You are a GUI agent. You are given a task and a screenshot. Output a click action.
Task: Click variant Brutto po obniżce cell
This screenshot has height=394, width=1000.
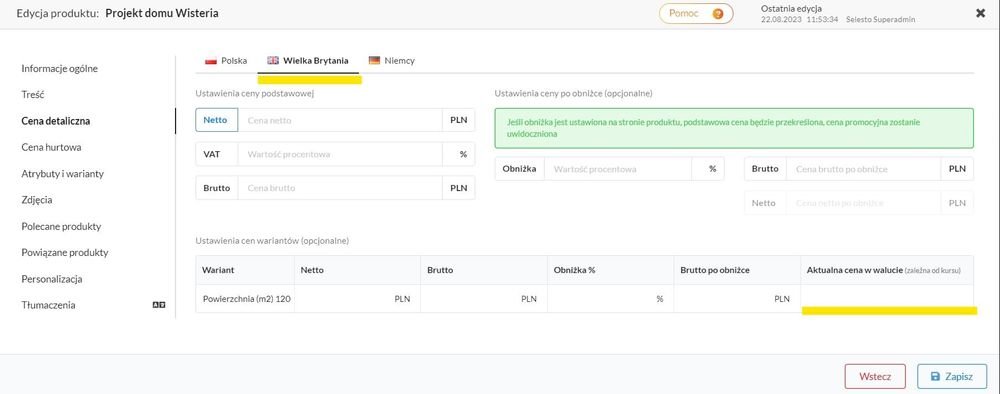click(x=737, y=298)
